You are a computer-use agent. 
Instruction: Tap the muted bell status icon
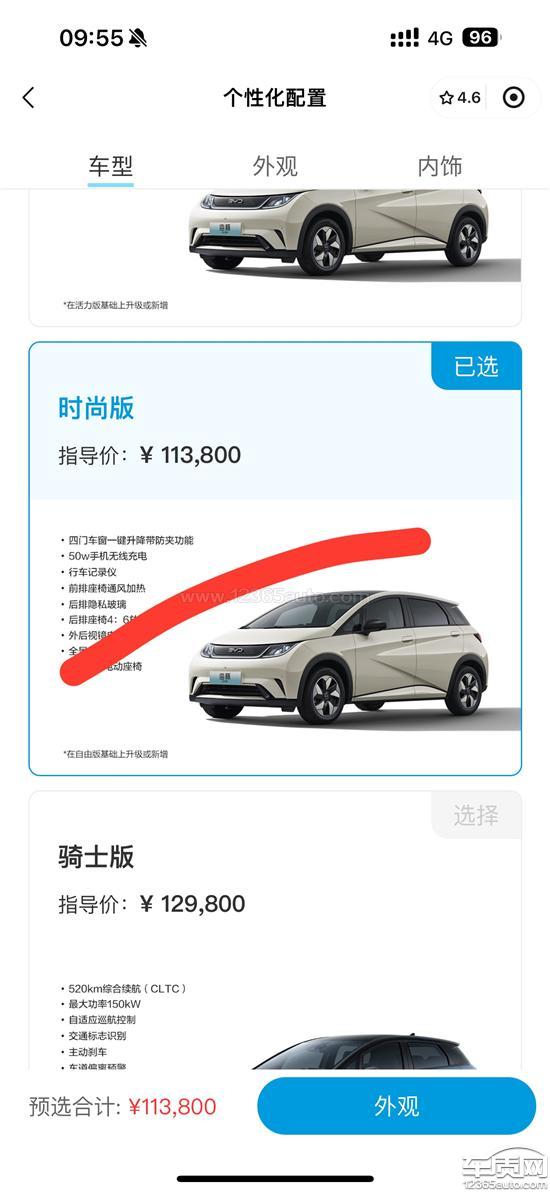pyautogui.click(x=138, y=37)
